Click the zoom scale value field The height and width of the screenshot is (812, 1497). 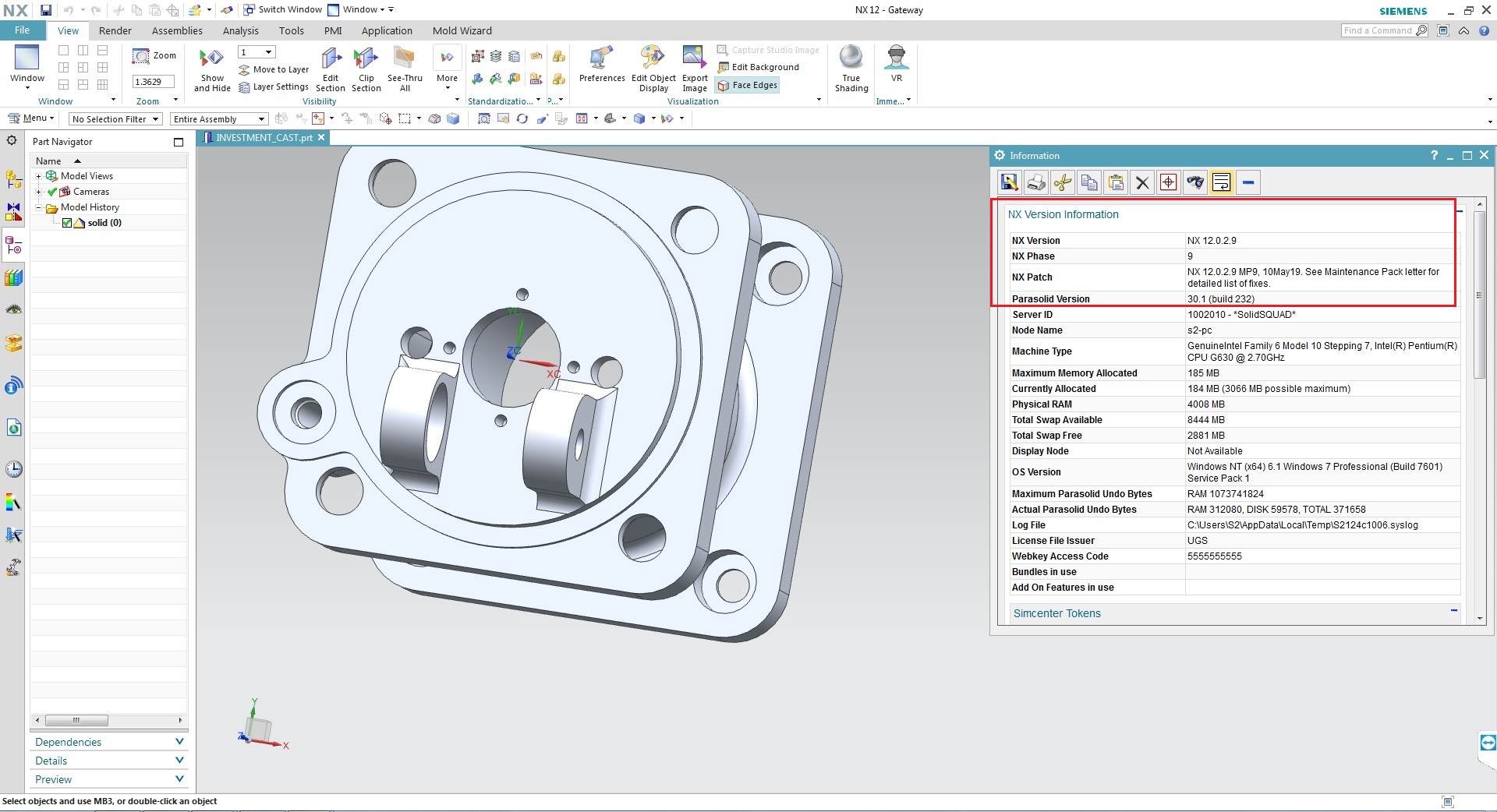(153, 82)
